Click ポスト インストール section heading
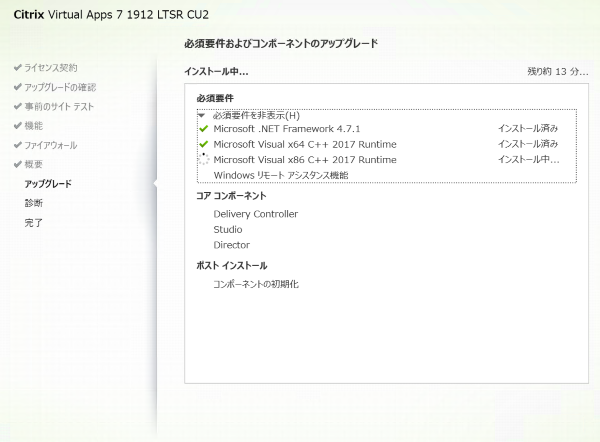600x442 pixels. pyautogui.click(x=232, y=265)
